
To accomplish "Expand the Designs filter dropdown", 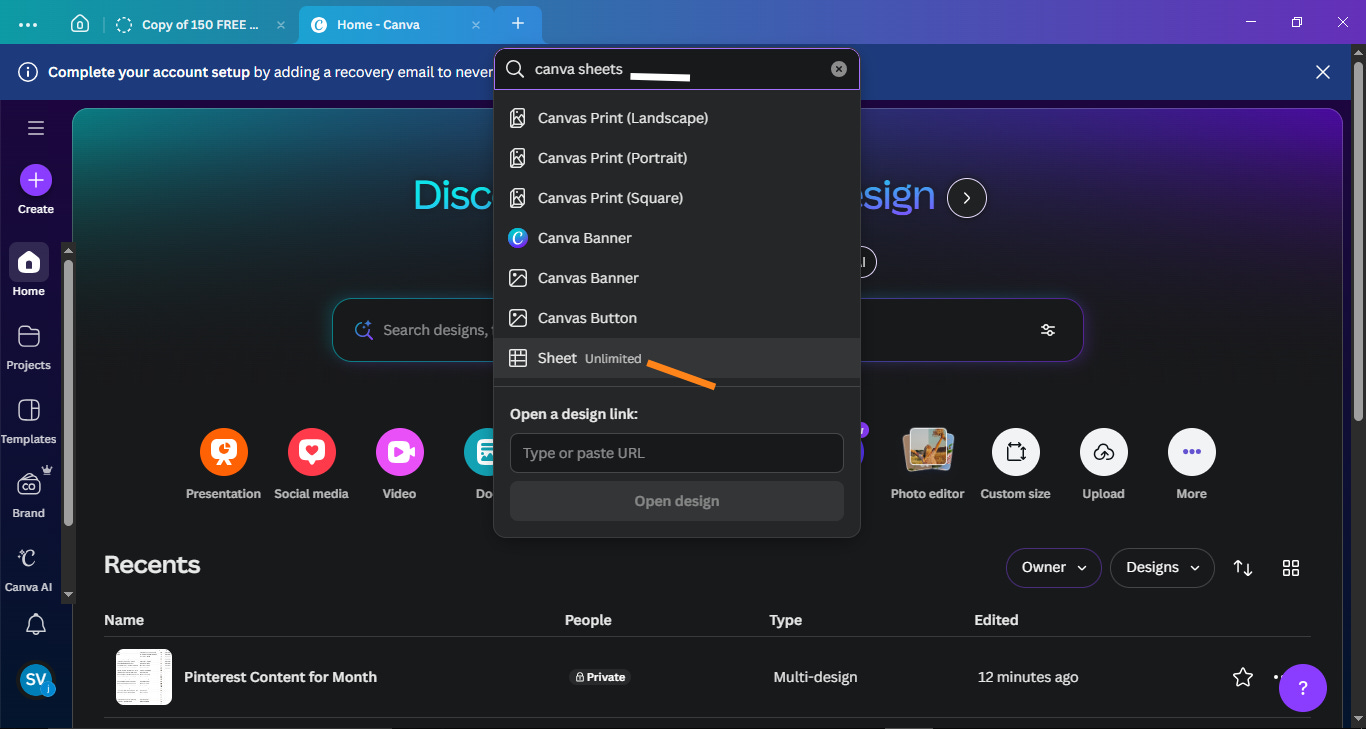I will (1163, 567).
